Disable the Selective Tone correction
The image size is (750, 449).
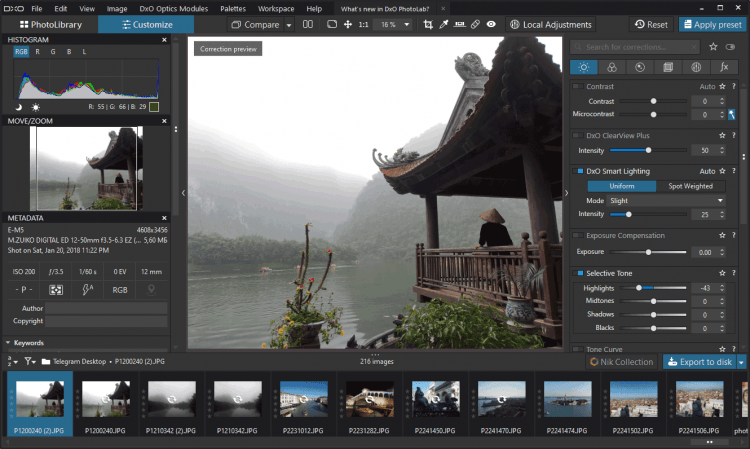579,273
